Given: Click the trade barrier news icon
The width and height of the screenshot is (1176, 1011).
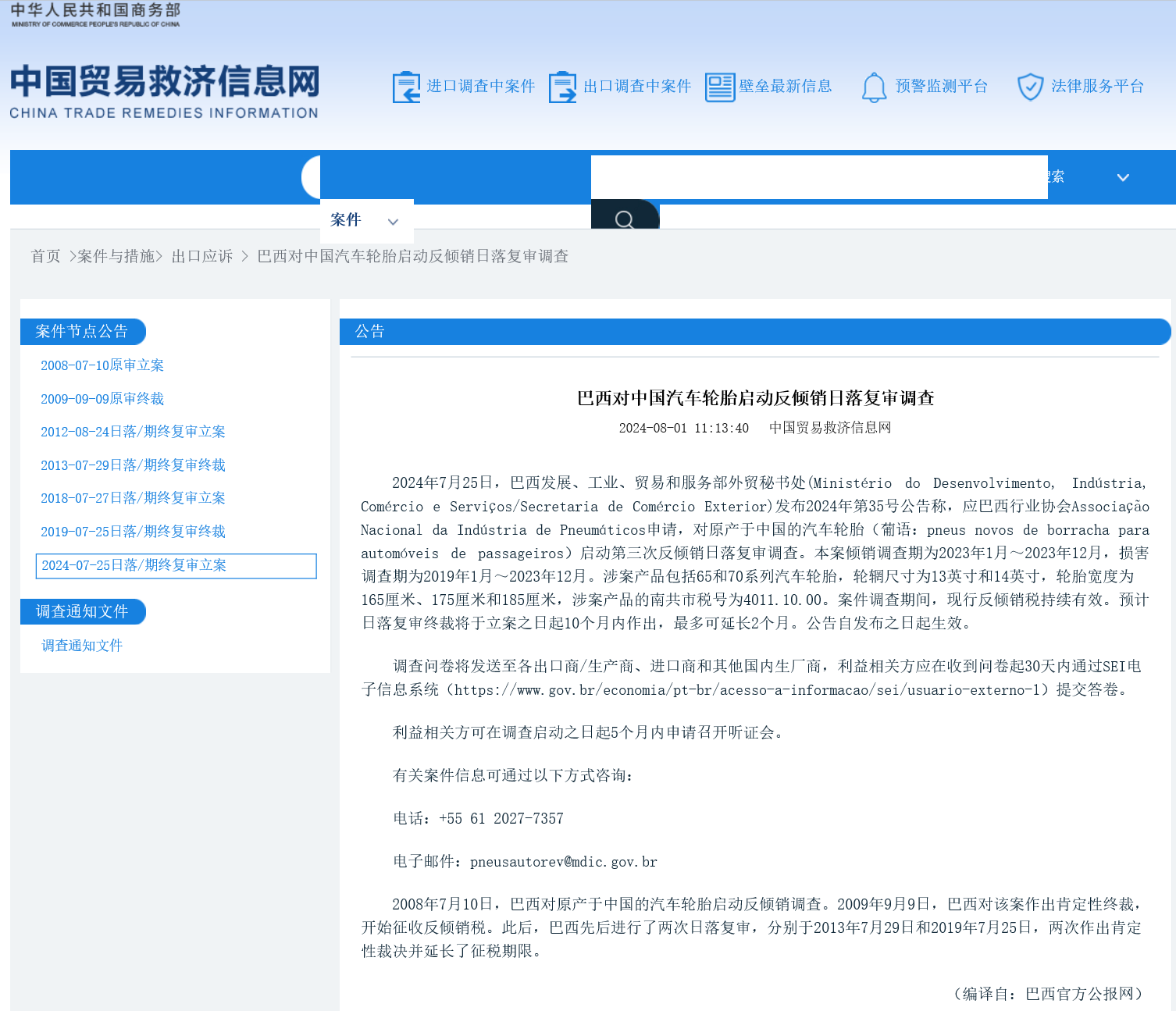Looking at the screenshot, I should [x=720, y=87].
